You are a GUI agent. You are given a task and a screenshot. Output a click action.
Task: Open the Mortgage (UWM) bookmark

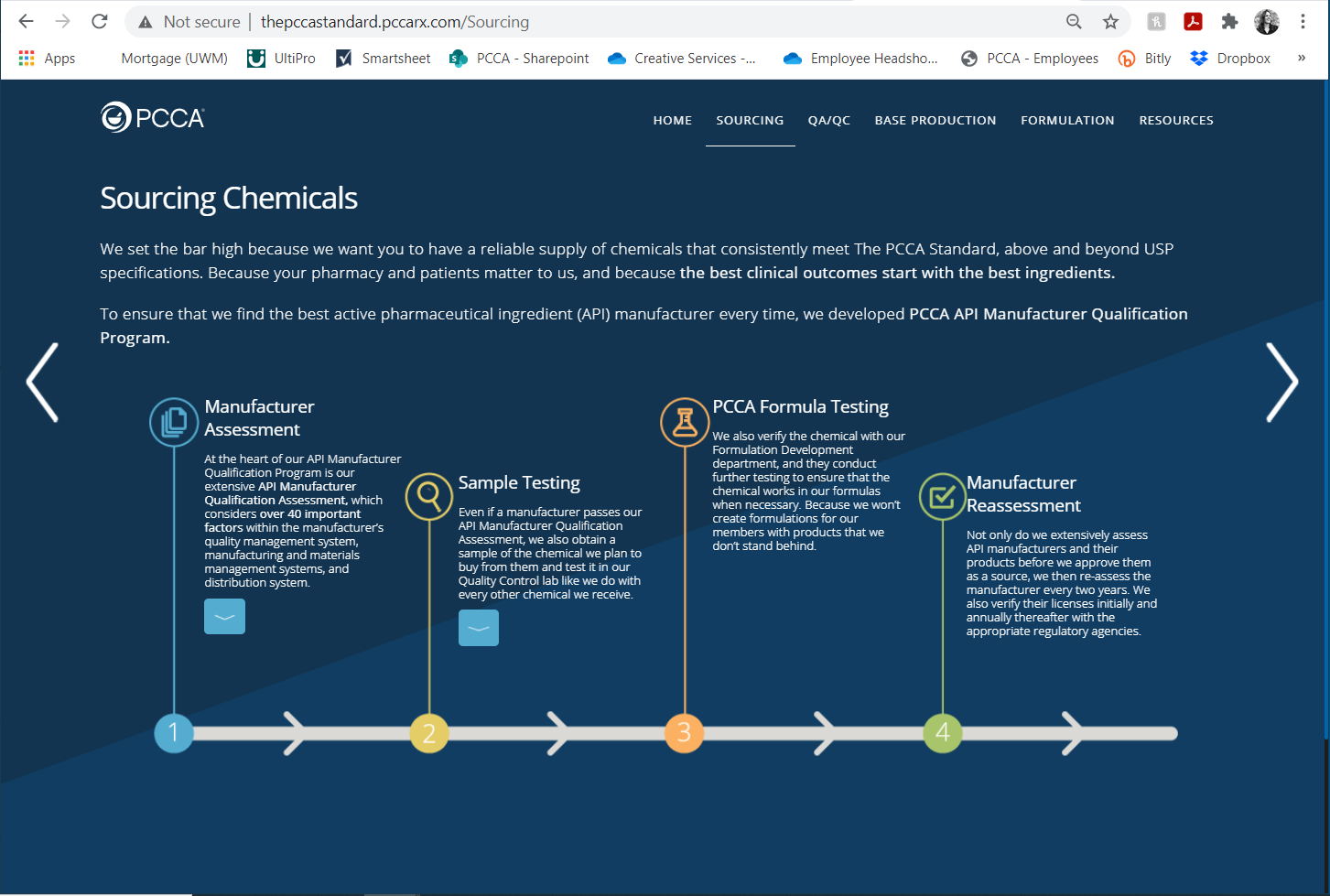point(174,58)
